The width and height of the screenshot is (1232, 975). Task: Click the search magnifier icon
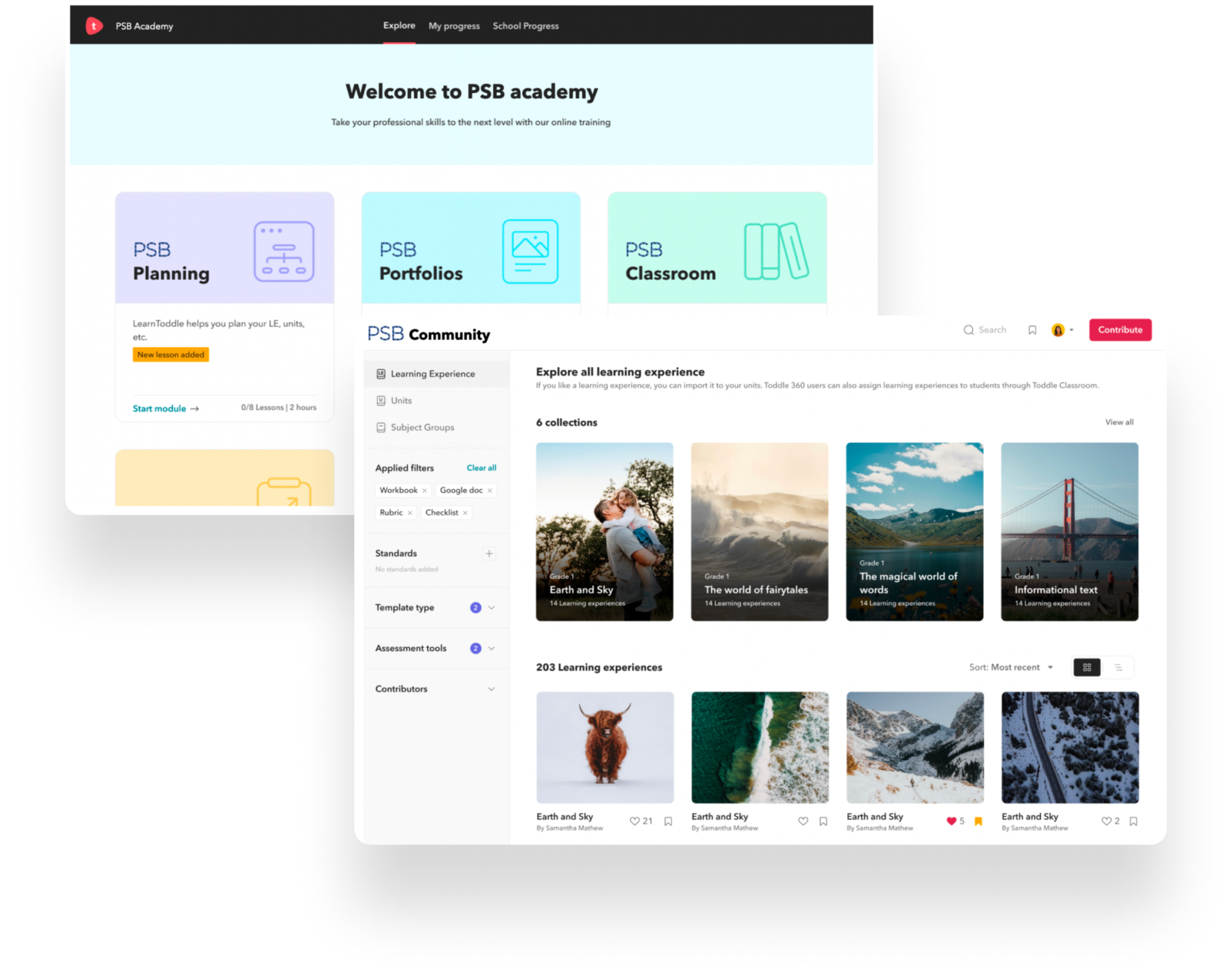pos(968,330)
